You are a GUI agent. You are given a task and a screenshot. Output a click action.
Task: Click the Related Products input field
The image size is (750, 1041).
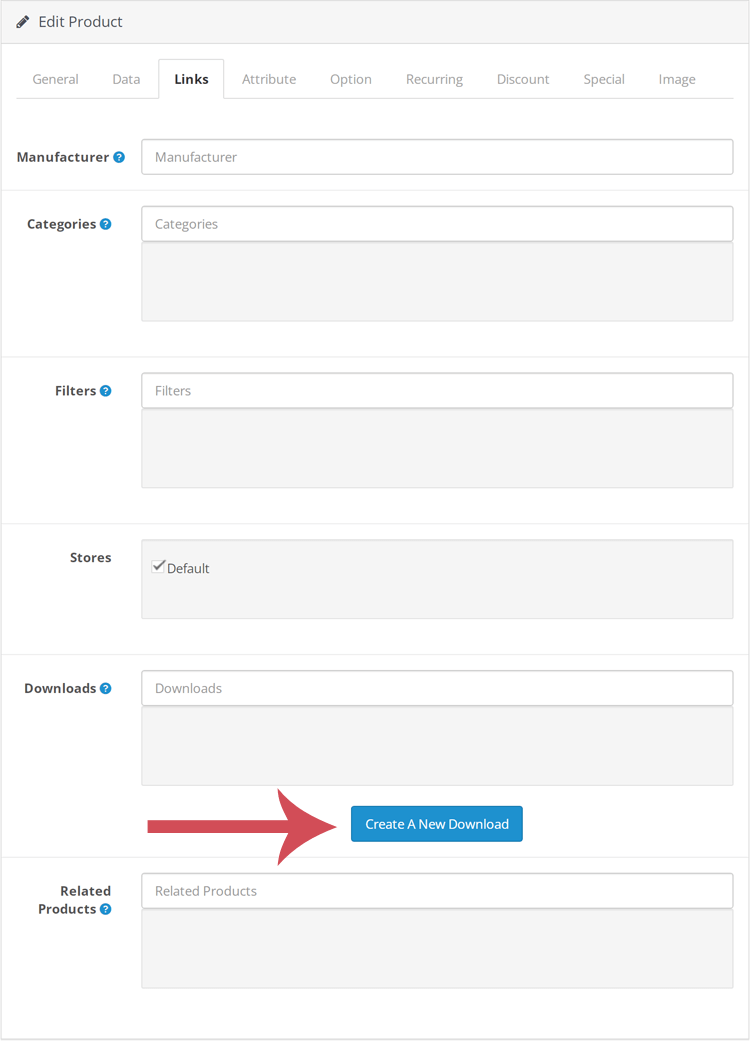[437, 891]
